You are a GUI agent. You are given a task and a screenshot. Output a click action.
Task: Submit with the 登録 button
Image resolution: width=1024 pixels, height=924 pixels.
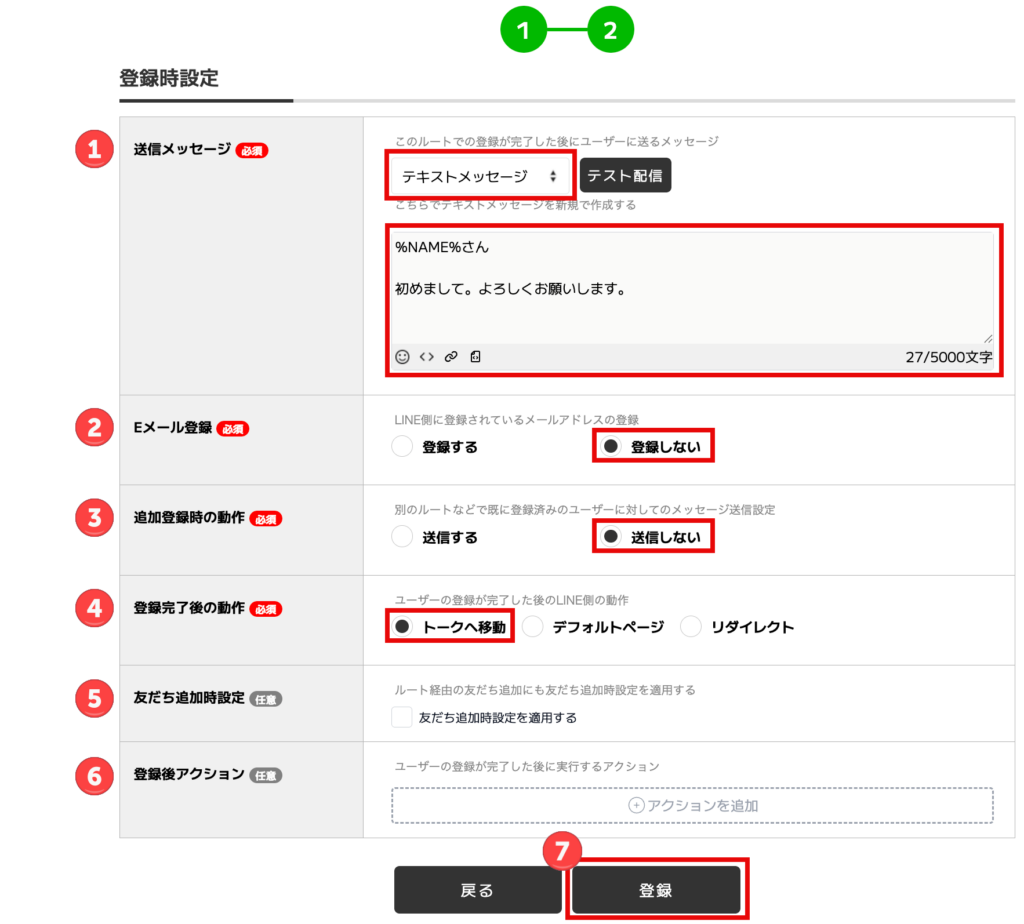656,890
